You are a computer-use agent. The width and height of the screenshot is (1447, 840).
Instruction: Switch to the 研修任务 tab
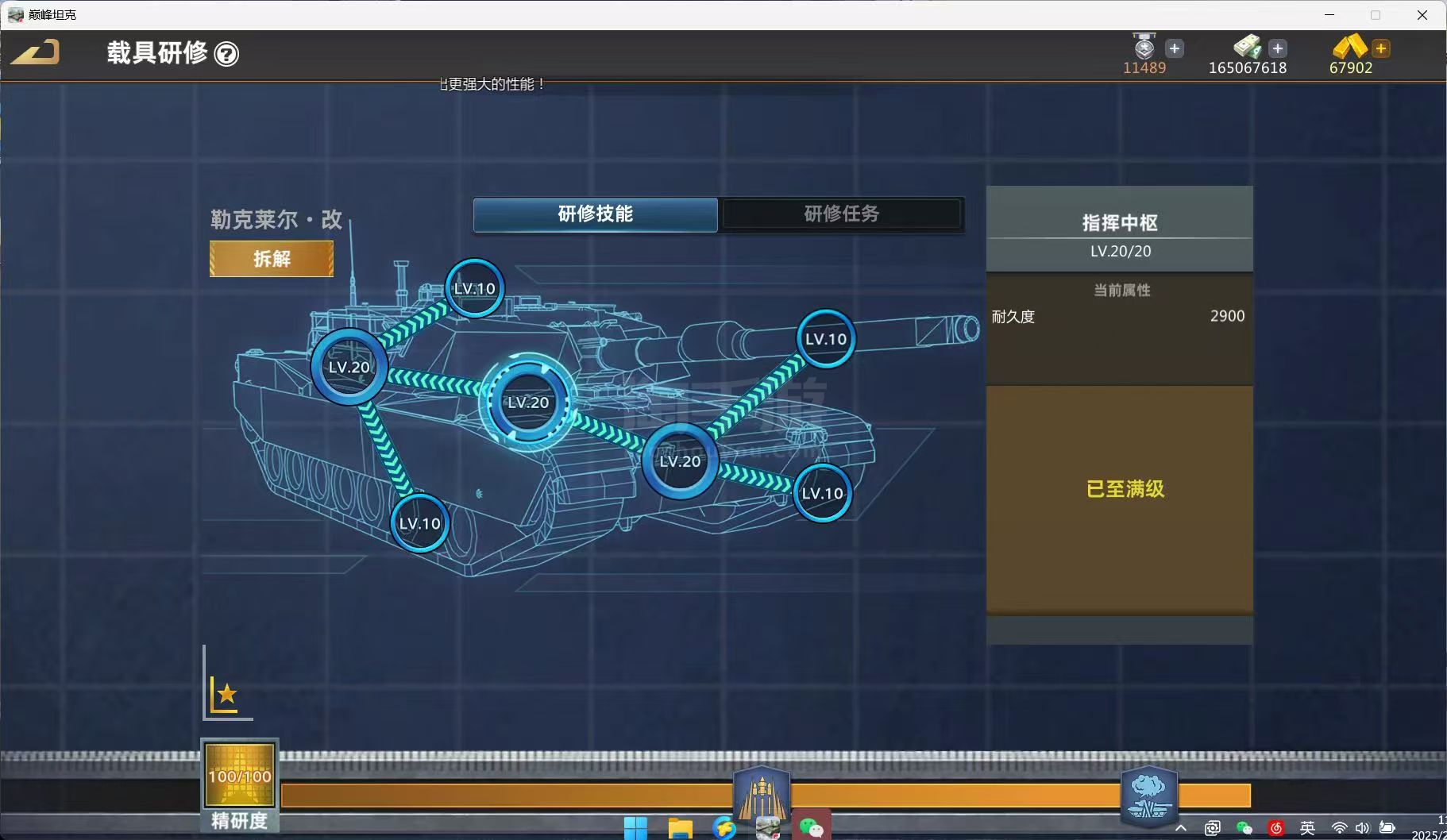point(841,214)
